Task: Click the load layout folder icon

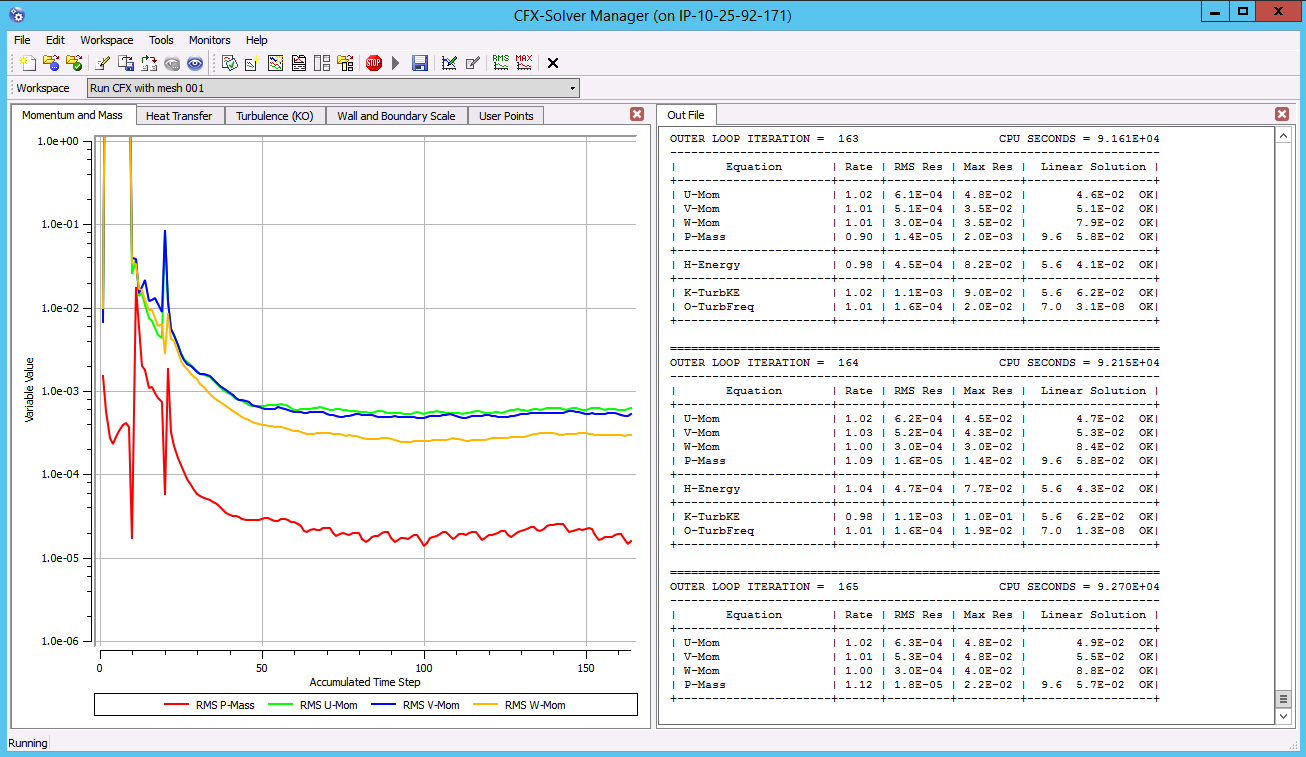Action: pyautogui.click(x=345, y=63)
